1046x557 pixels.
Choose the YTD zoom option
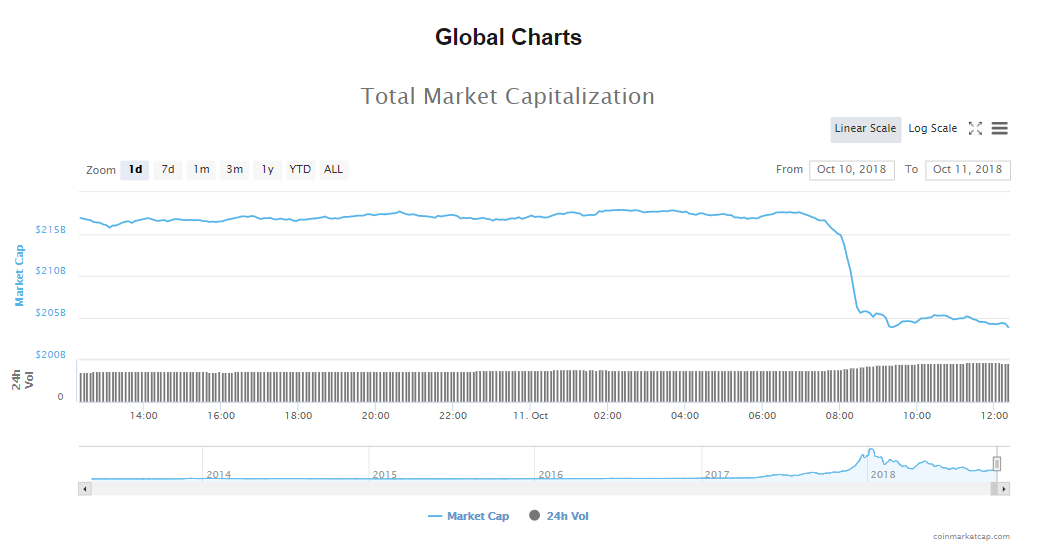pos(300,170)
